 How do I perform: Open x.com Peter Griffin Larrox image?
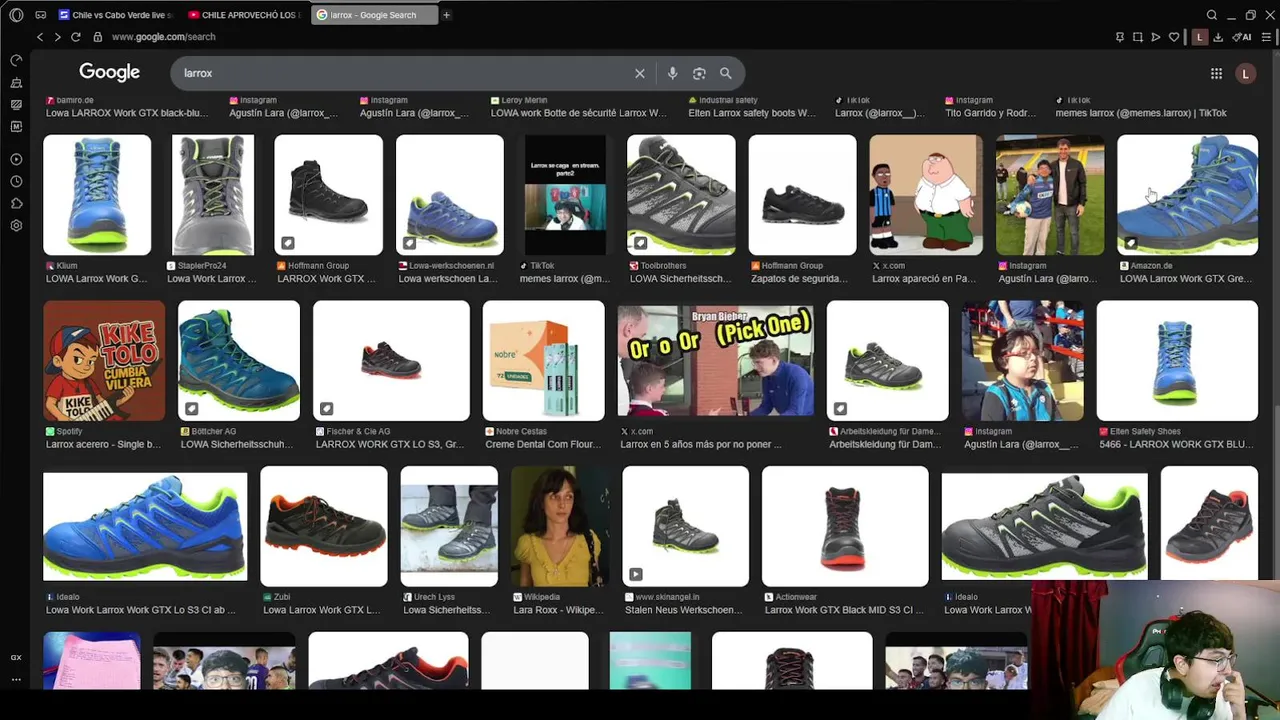[x=925, y=195]
